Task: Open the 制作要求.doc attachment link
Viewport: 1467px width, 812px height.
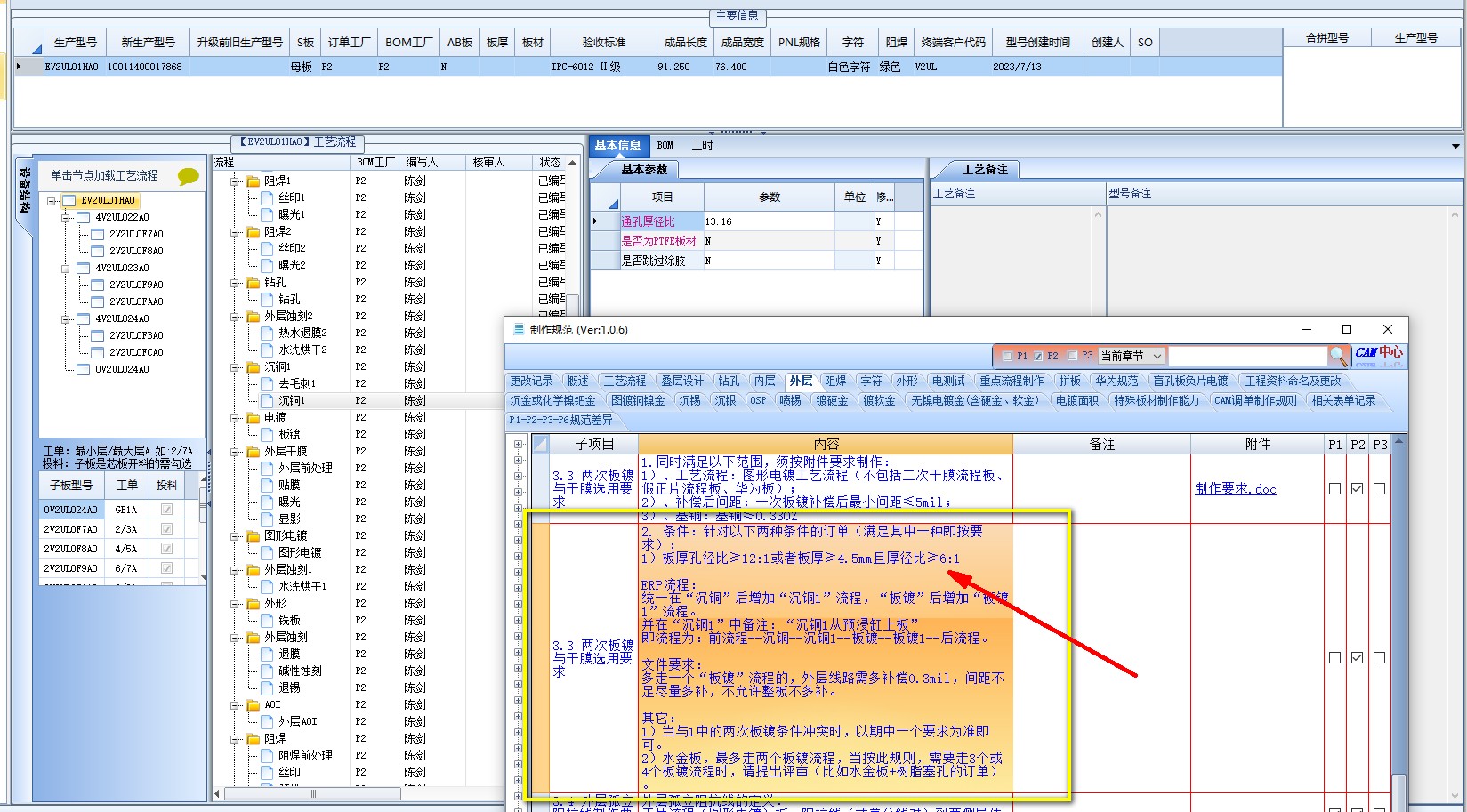Action: [x=1236, y=489]
